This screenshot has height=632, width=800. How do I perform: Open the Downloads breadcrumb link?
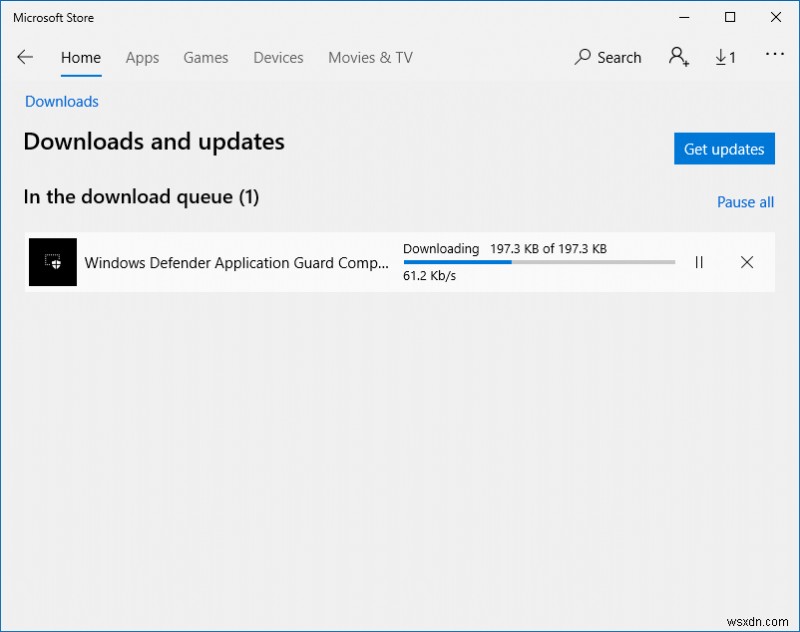61,101
